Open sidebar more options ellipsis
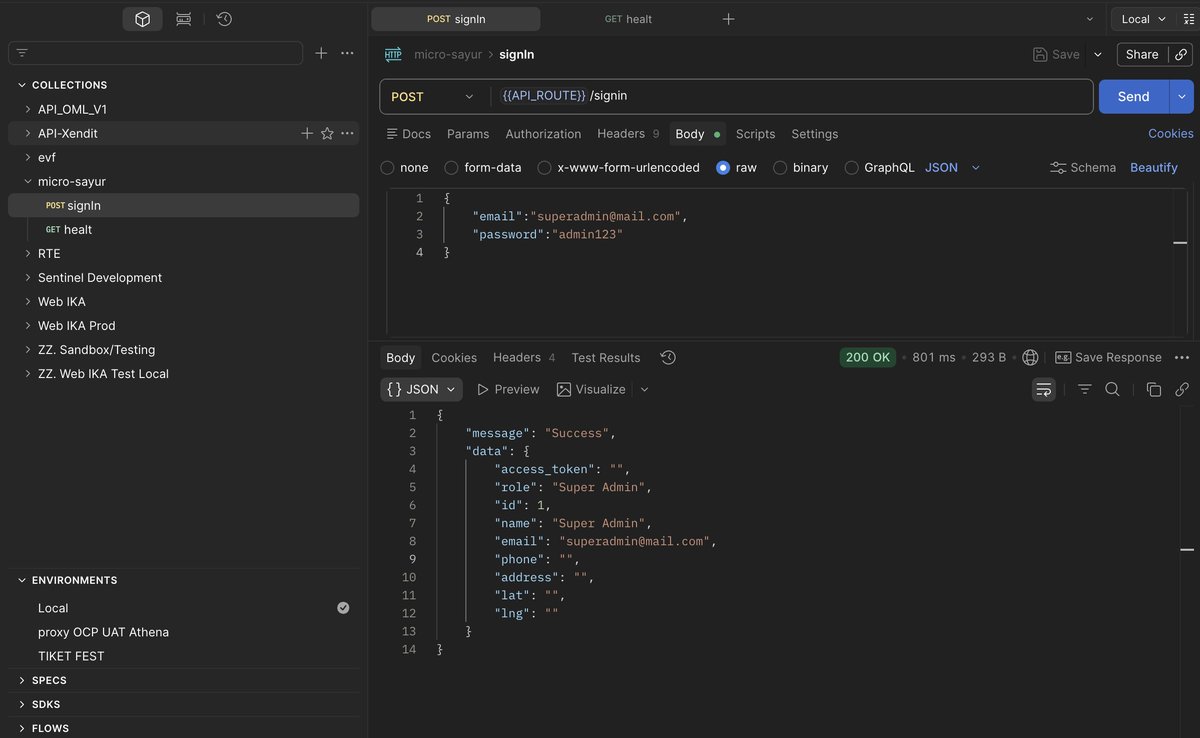Screen dimensions: 1200x738 [x=347, y=53]
